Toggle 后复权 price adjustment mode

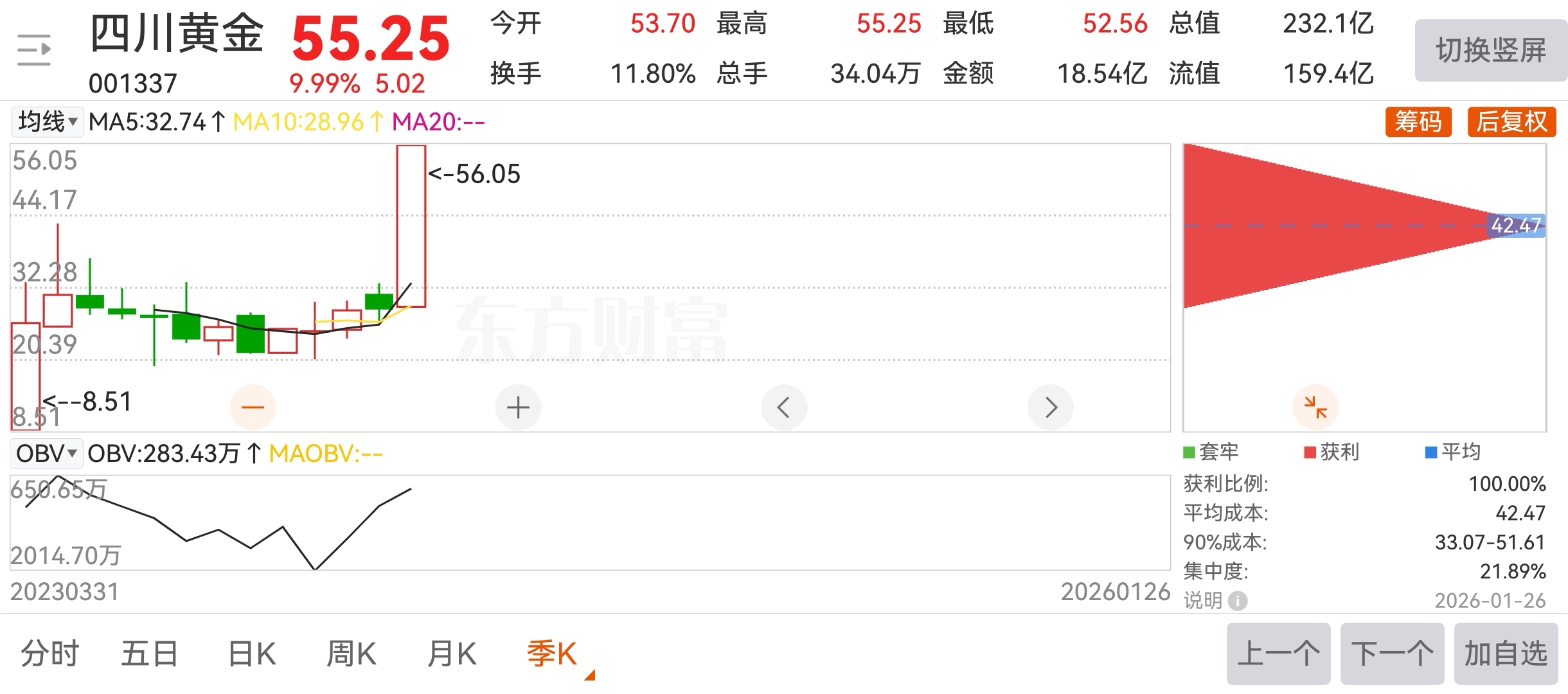coord(1512,121)
